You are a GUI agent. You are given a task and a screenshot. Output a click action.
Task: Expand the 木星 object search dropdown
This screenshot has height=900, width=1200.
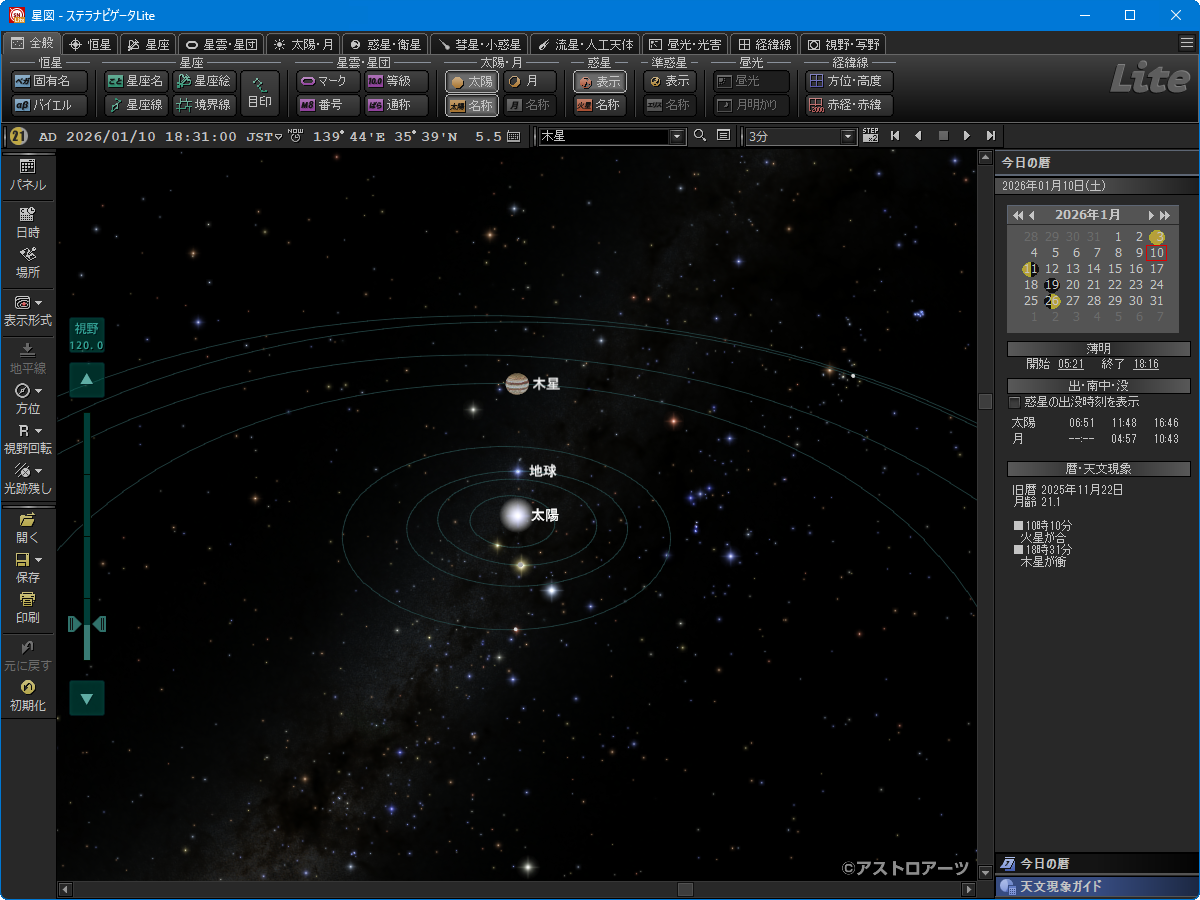click(677, 136)
